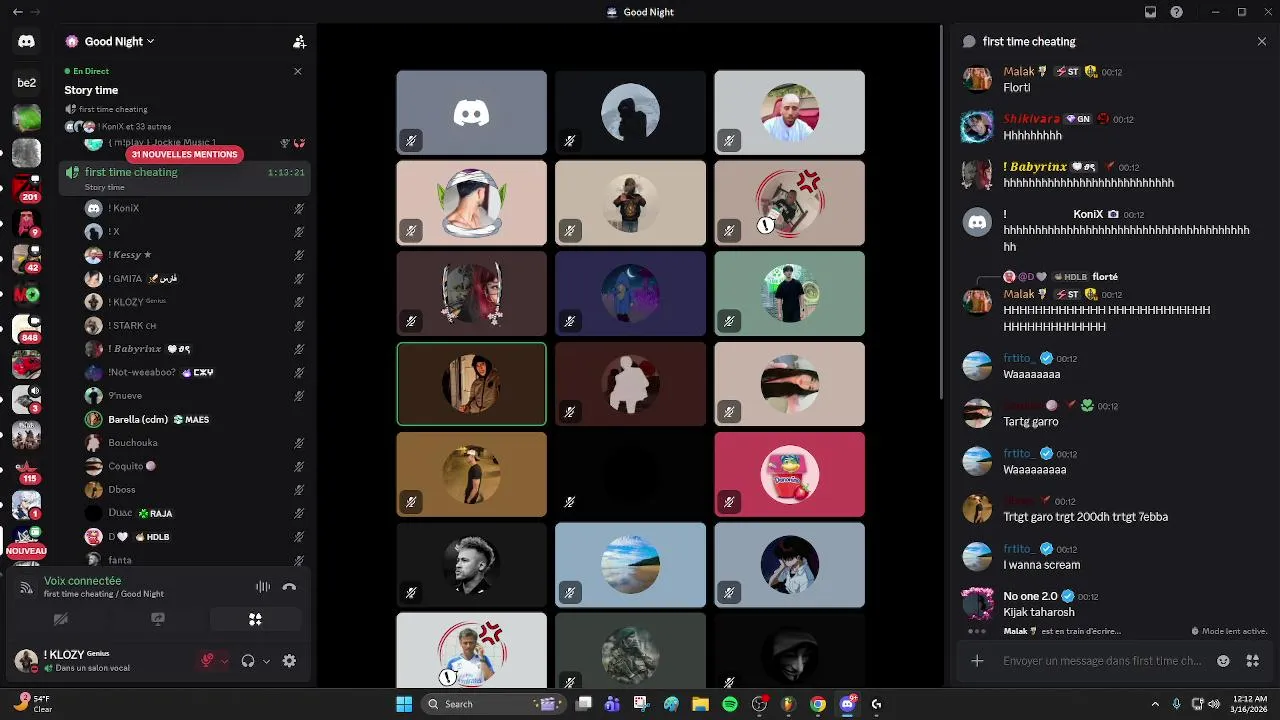Image resolution: width=1280 pixels, height=720 pixels.
Task: Expand headphones output options arrow
Action: click(266, 661)
